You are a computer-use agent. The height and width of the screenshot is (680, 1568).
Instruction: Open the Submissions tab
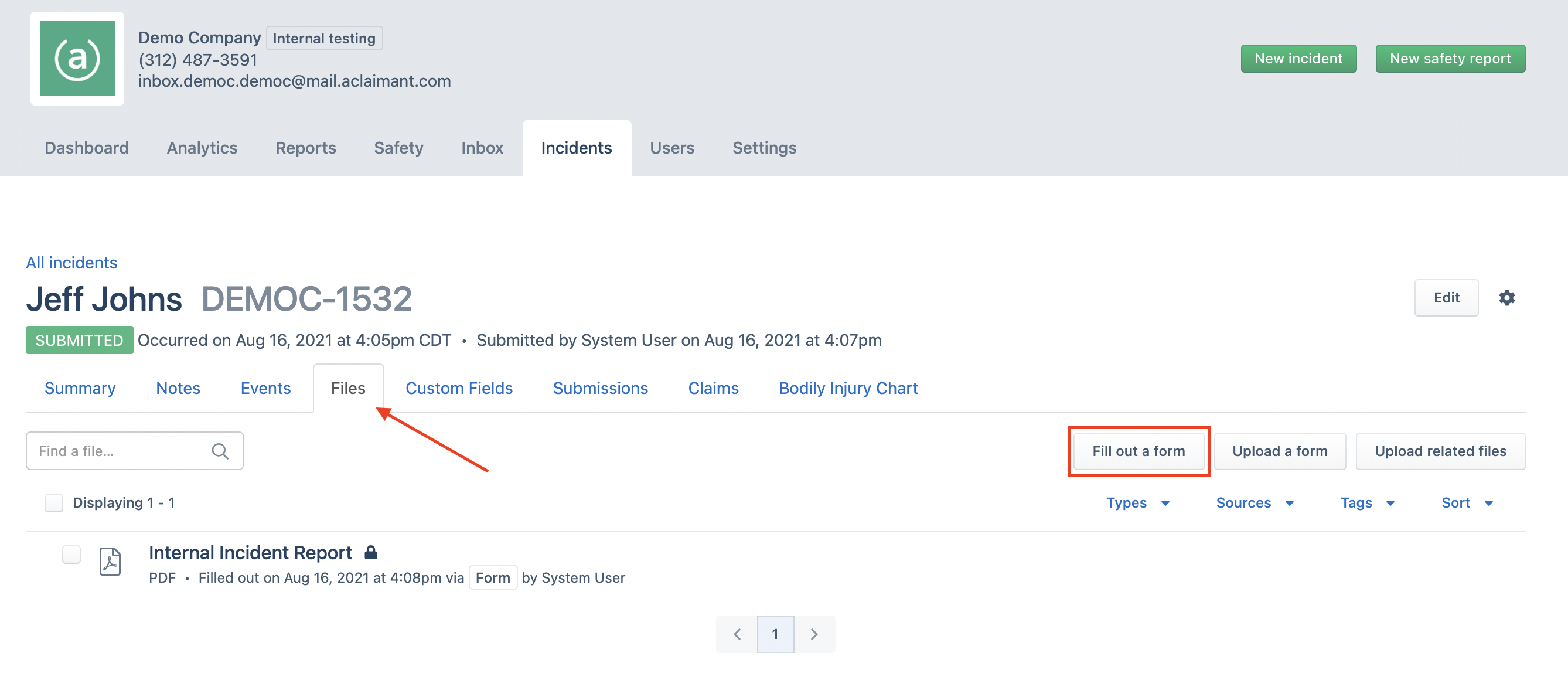pos(600,388)
